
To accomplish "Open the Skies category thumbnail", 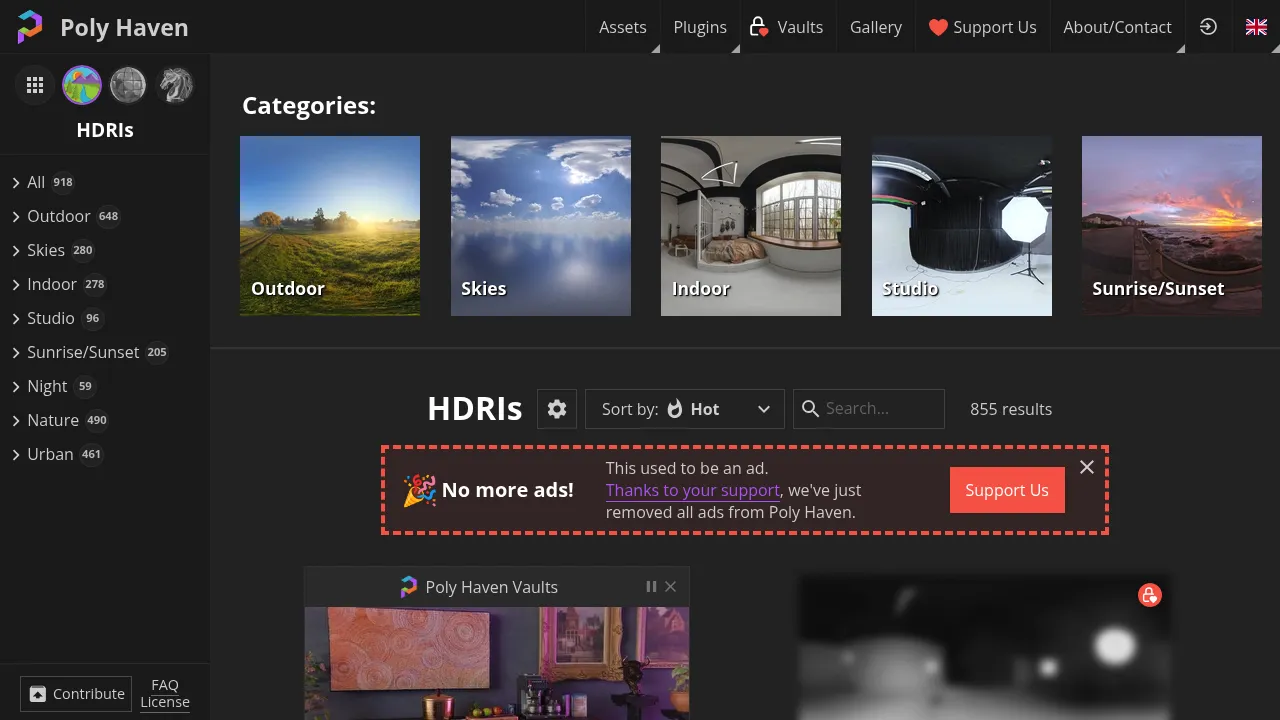I will tap(541, 225).
